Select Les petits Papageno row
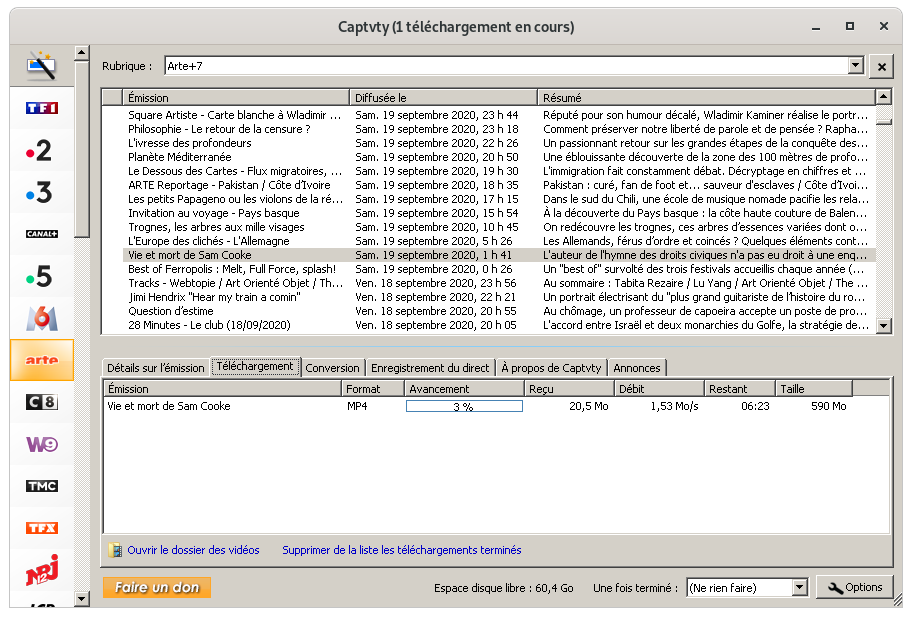This screenshot has width=912, height=617. (499, 199)
